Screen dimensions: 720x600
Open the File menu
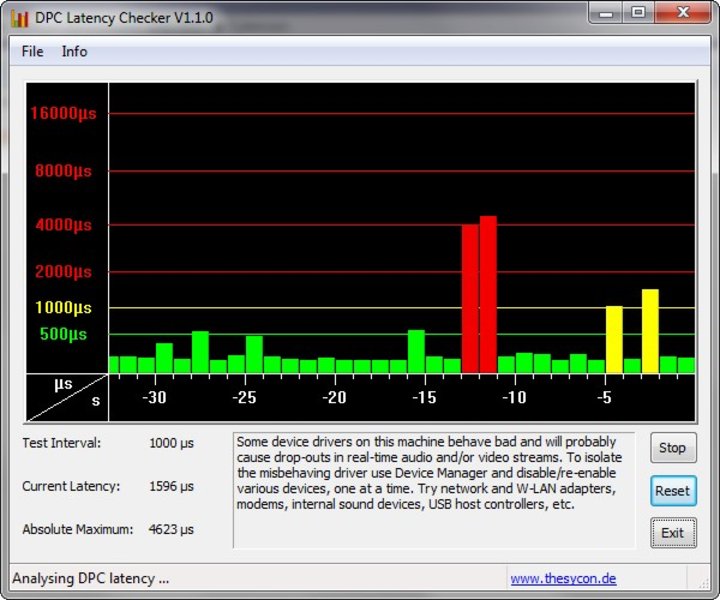[x=33, y=51]
